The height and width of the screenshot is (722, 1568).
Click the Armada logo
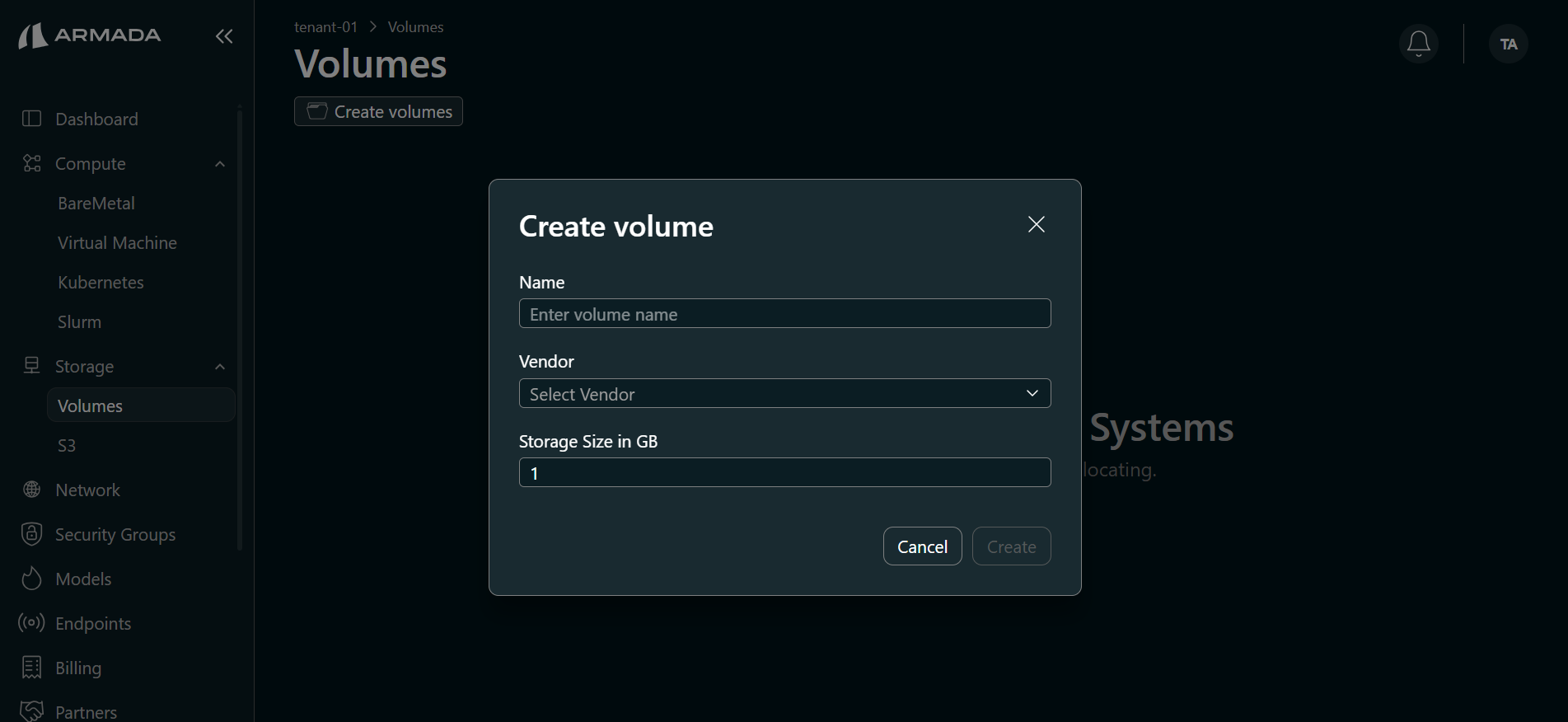(x=90, y=35)
